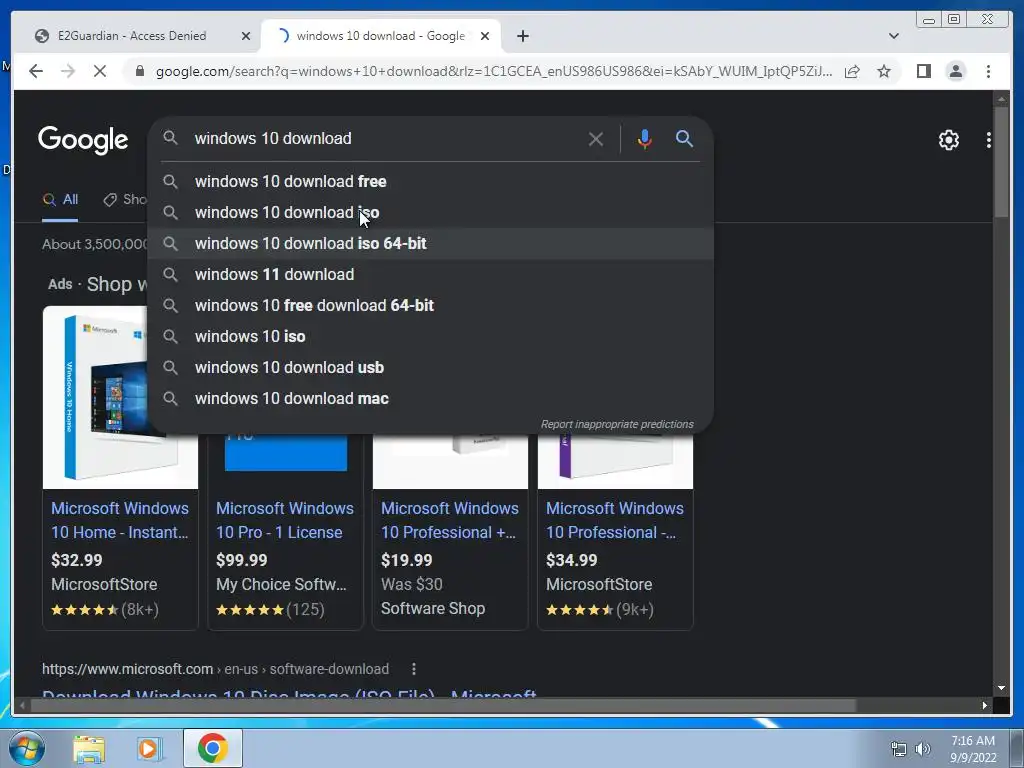1024x768 pixels.
Task: Open the vertical dots menu beside the settings gear
Action: [x=989, y=140]
